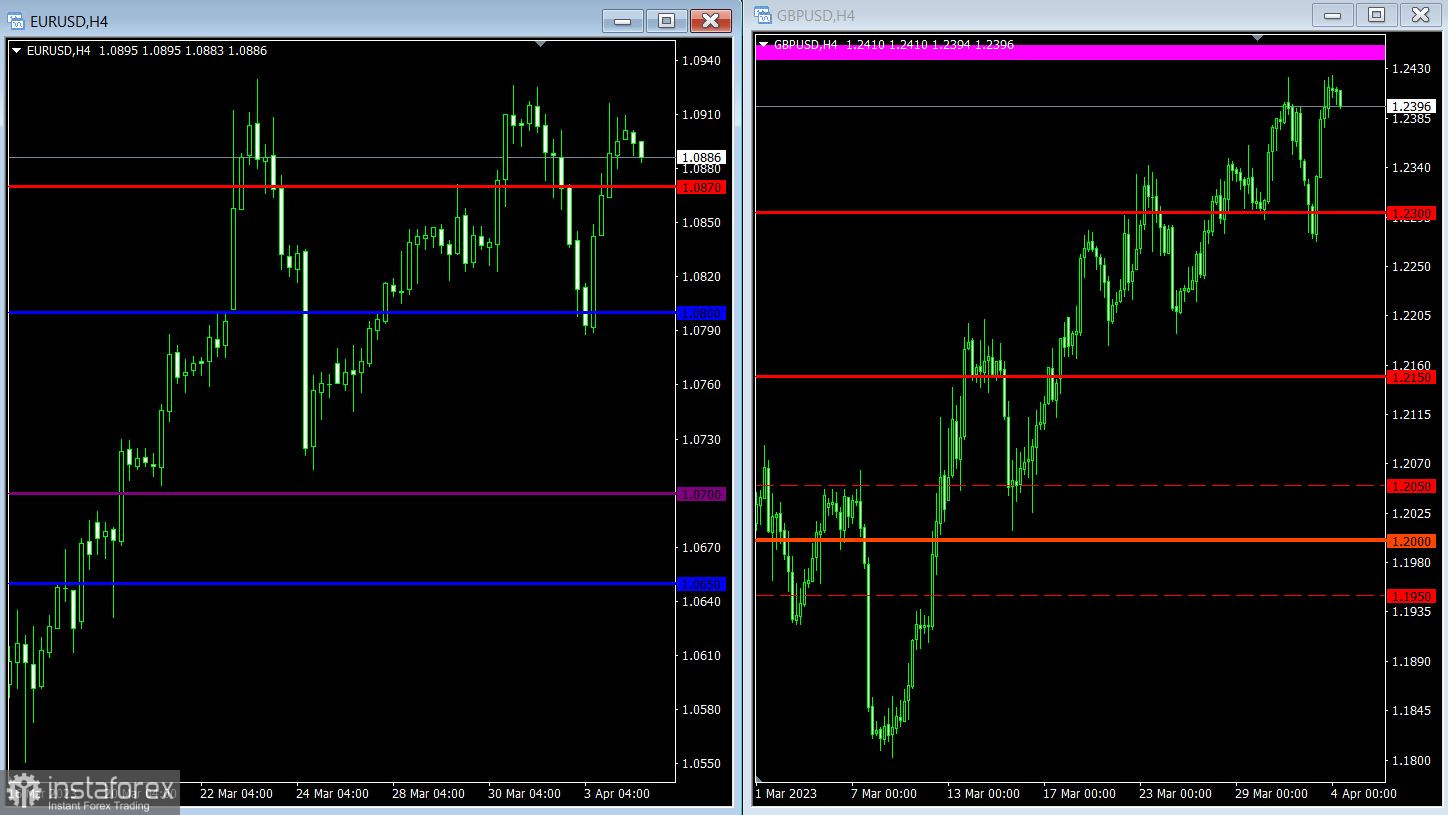Click the 4 Apr 00:00 date on GBPUSD axis

point(1363,793)
